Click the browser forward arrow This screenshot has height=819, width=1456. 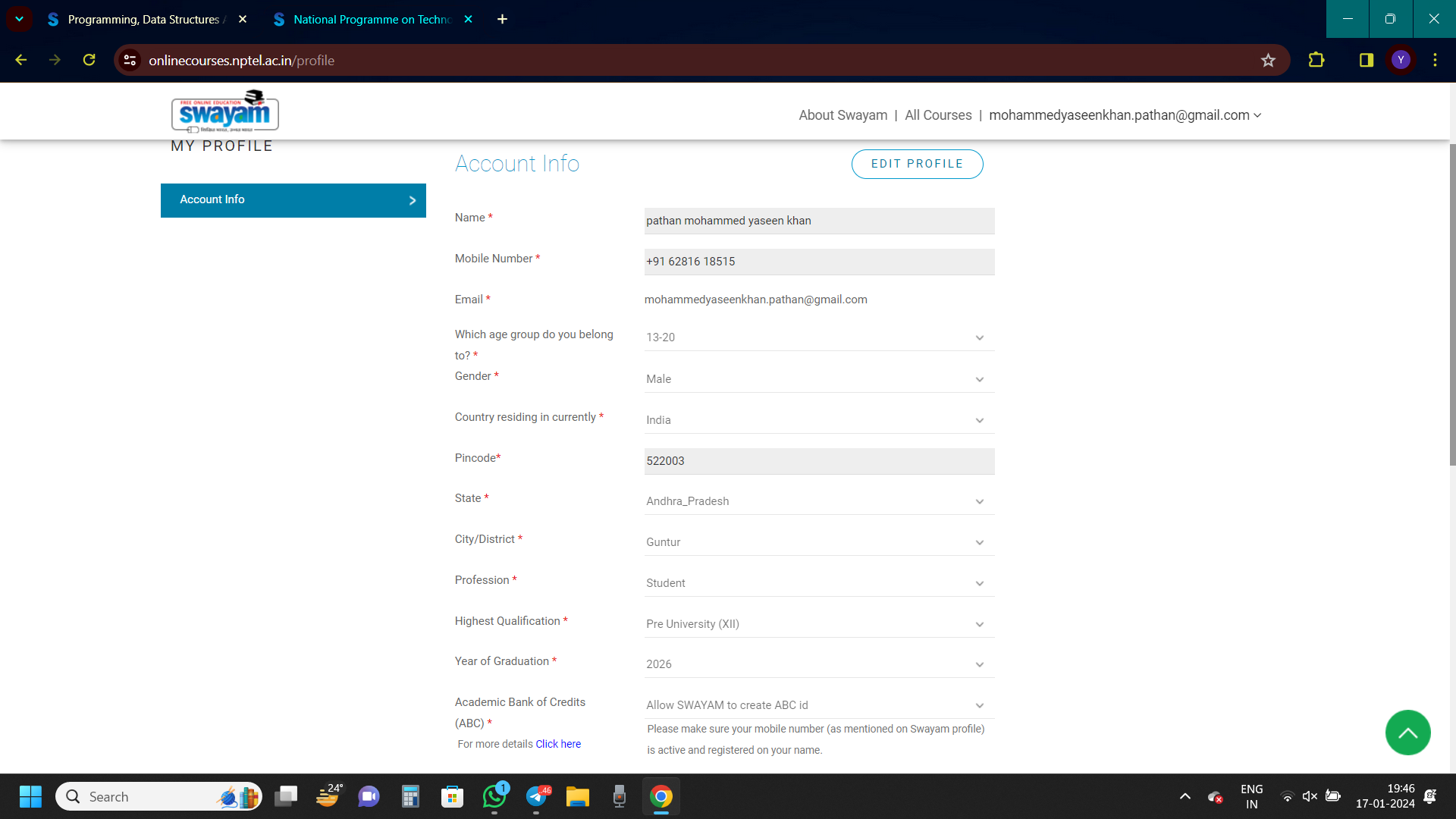pyautogui.click(x=55, y=60)
